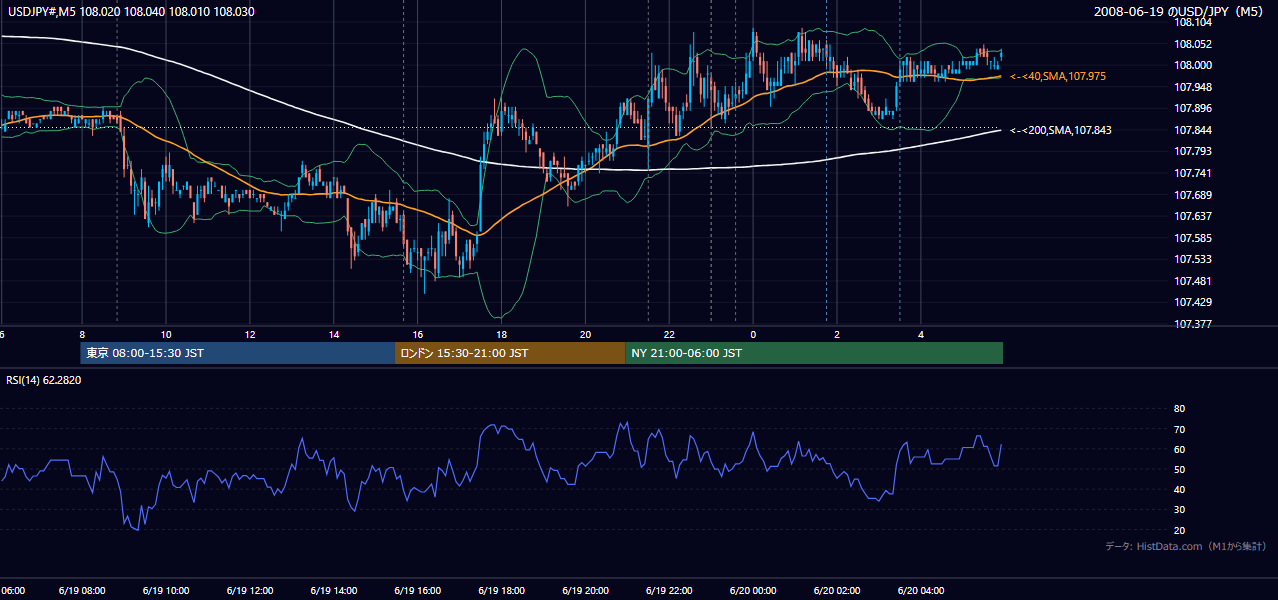The height and width of the screenshot is (600, 1278).
Task: Click price axis value 107.533
Action: (x=1192, y=259)
